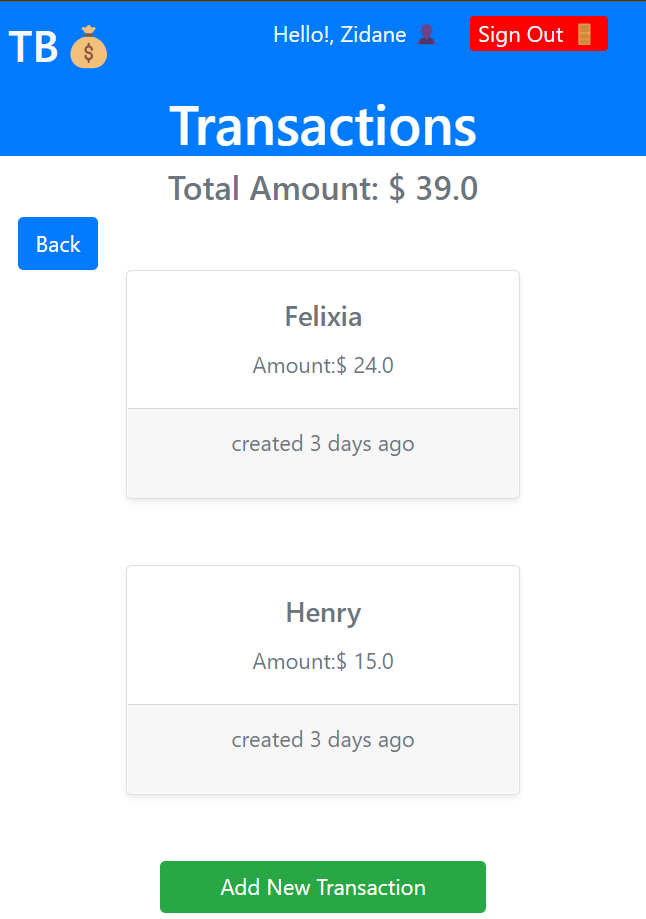646x919 pixels.
Task: Click the money bag logo icon
Action: (89, 47)
